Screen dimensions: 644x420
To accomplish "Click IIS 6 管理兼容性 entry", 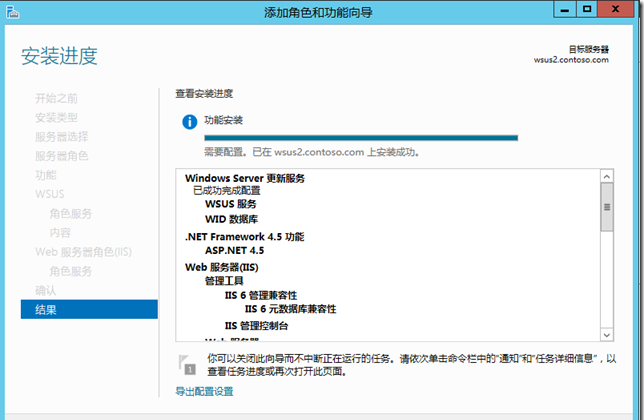I will [x=261, y=295].
